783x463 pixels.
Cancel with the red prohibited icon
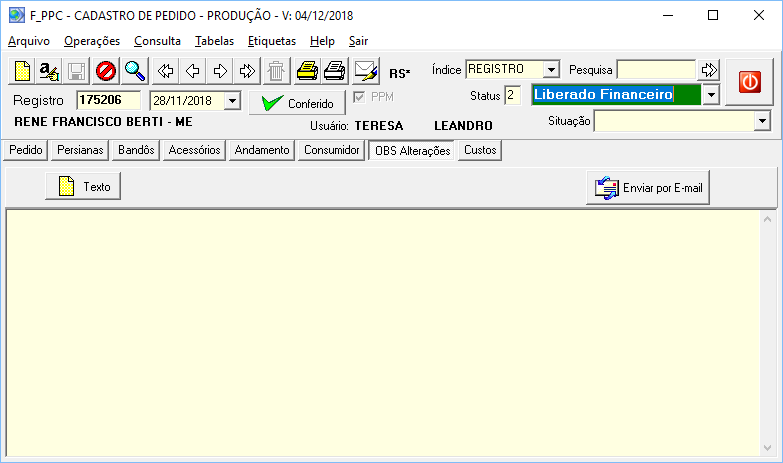pyautogui.click(x=106, y=71)
